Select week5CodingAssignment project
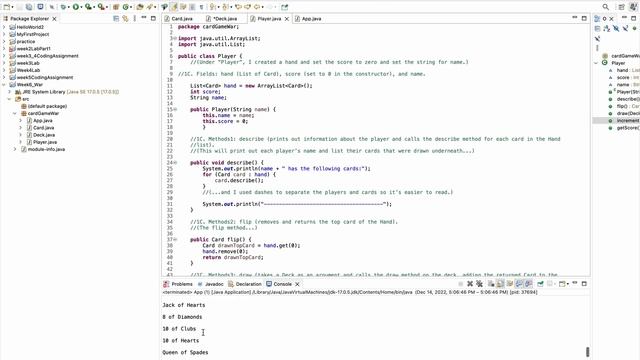This screenshot has height=360, width=640. tap(45, 77)
